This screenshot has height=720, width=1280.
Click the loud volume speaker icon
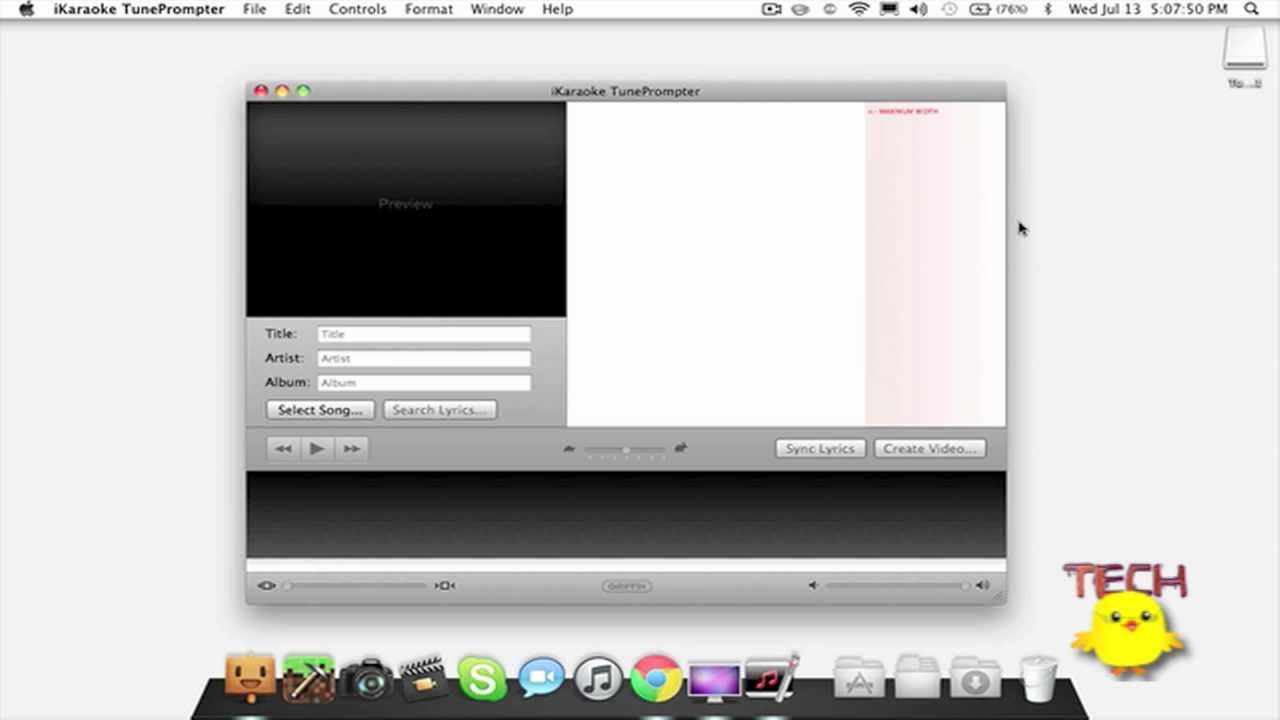[x=982, y=586]
